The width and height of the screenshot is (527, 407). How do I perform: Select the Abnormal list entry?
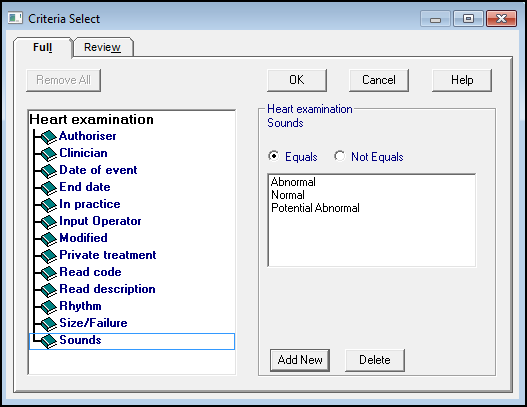pos(293,182)
